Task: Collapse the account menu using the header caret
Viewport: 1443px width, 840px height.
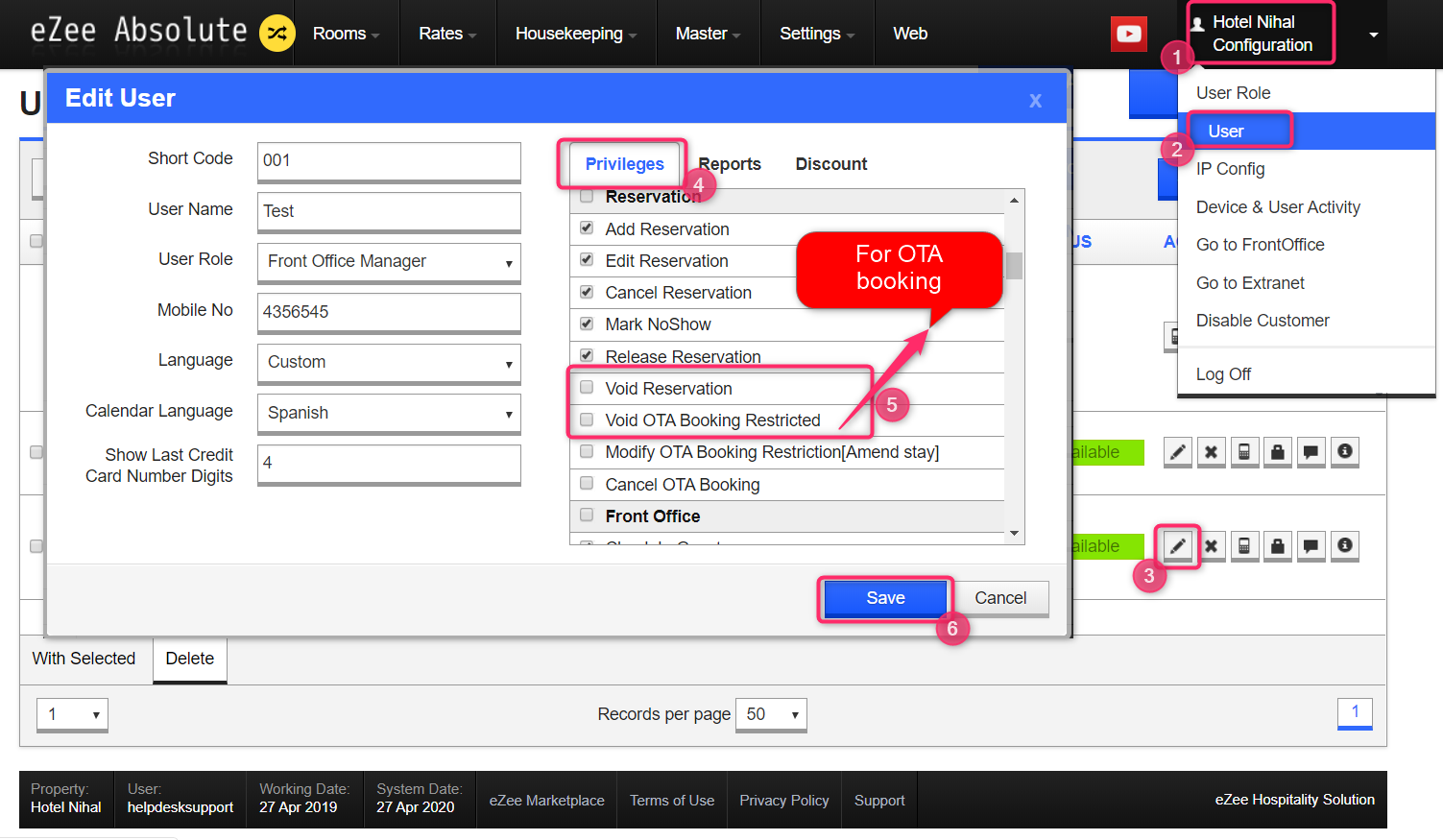Action: pos(1374,36)
